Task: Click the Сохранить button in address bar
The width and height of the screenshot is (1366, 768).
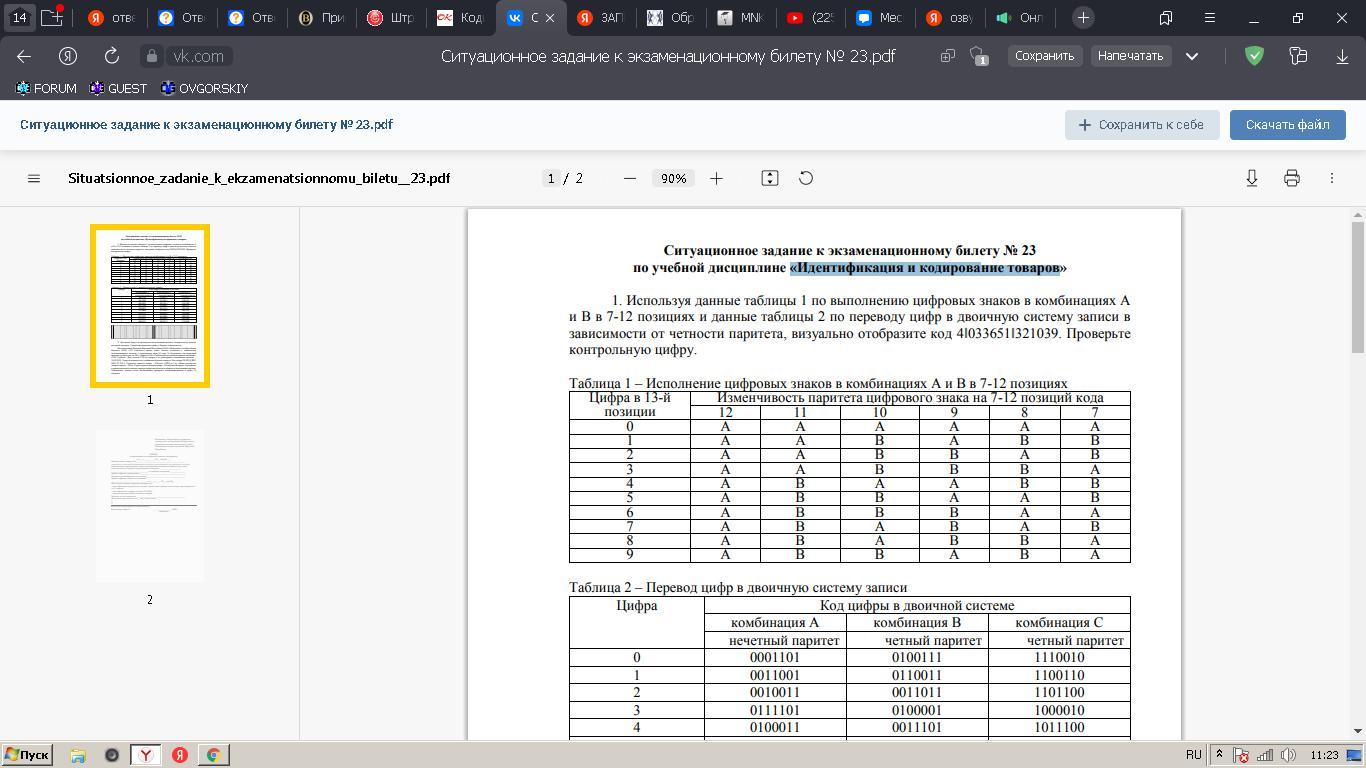Action: 1044,56
